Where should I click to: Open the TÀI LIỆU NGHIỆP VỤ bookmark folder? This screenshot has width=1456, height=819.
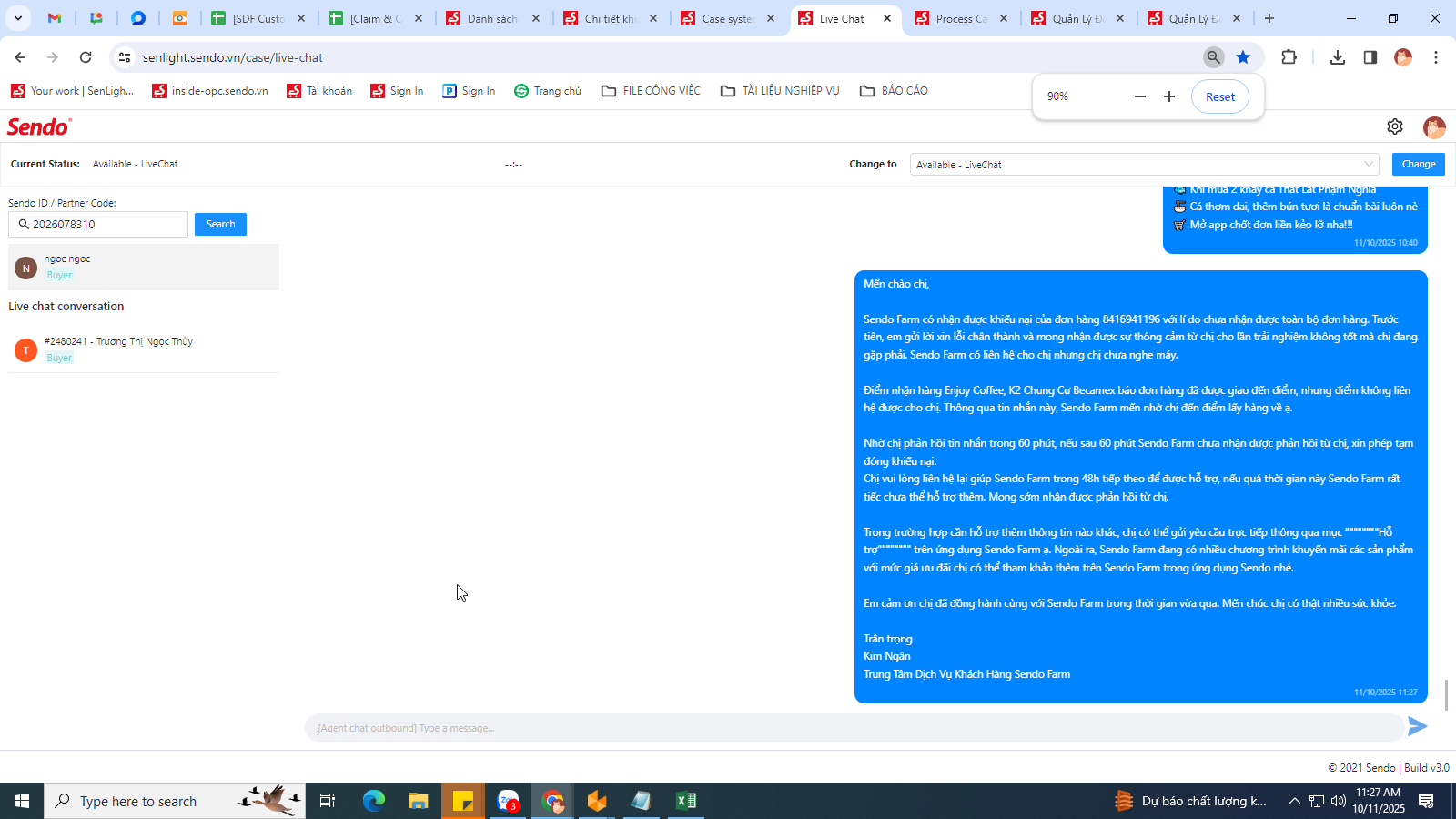780,91
